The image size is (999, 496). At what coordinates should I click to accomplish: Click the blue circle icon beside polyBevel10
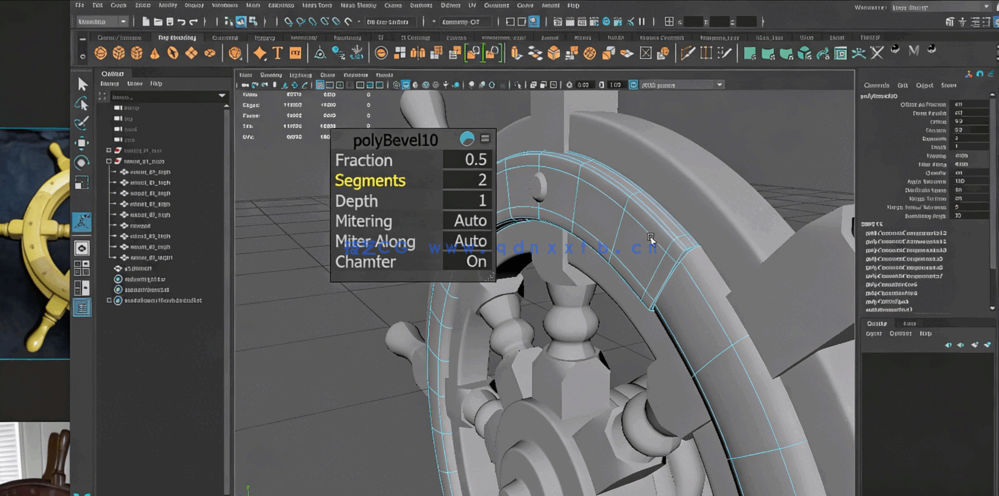click(x=467, y=139)
